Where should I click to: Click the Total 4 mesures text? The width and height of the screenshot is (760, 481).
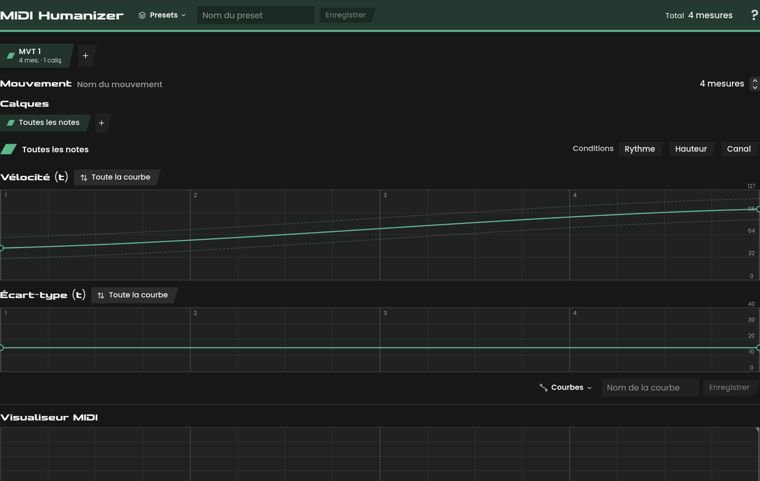click(x=699, y=16)
